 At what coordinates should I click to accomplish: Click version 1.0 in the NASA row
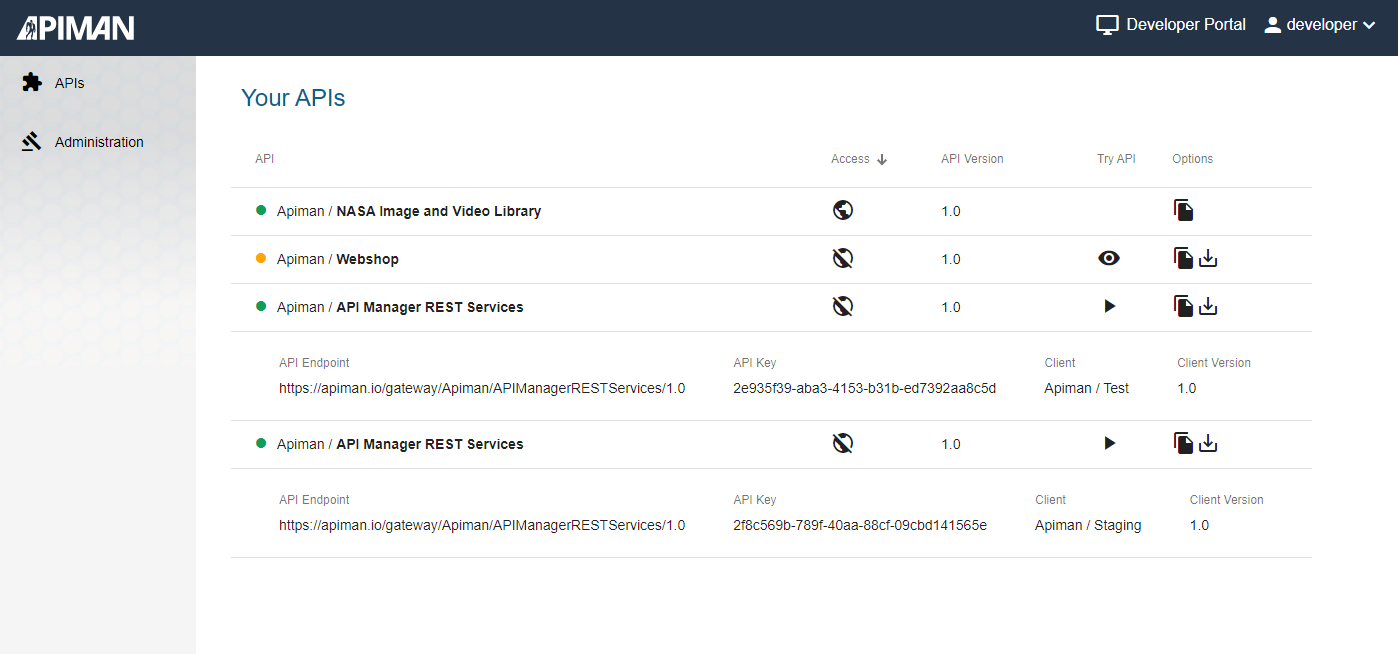pos(951,211)
